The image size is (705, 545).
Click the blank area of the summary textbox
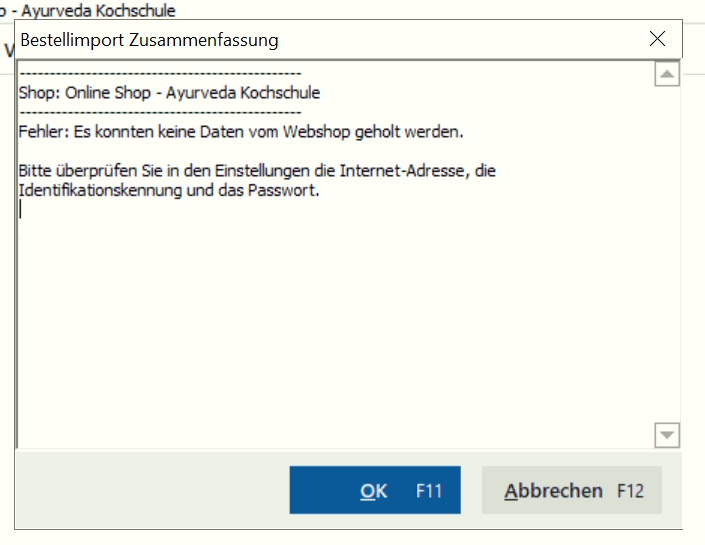330,330
